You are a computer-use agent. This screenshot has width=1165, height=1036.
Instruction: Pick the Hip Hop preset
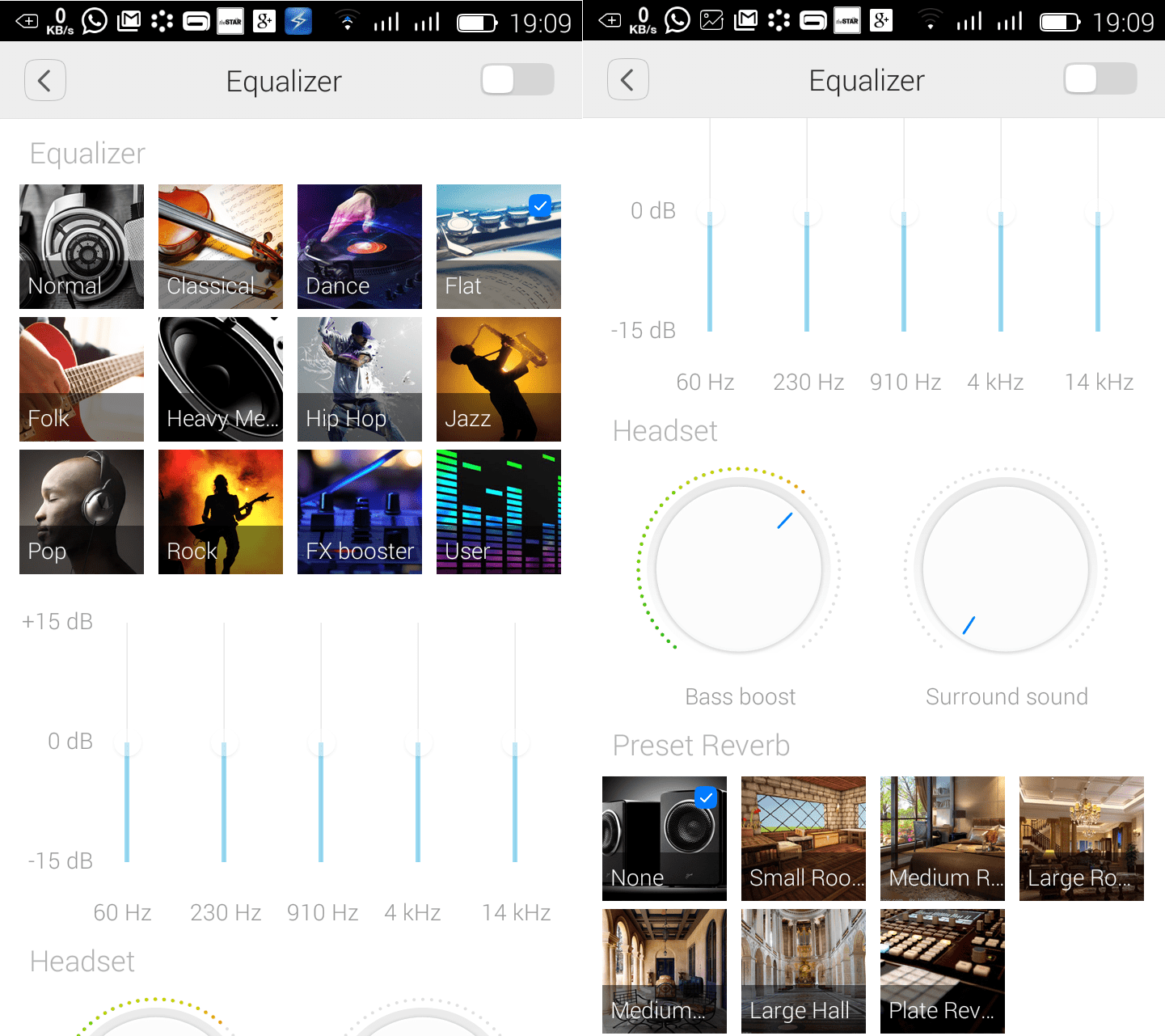coord(360,379)
